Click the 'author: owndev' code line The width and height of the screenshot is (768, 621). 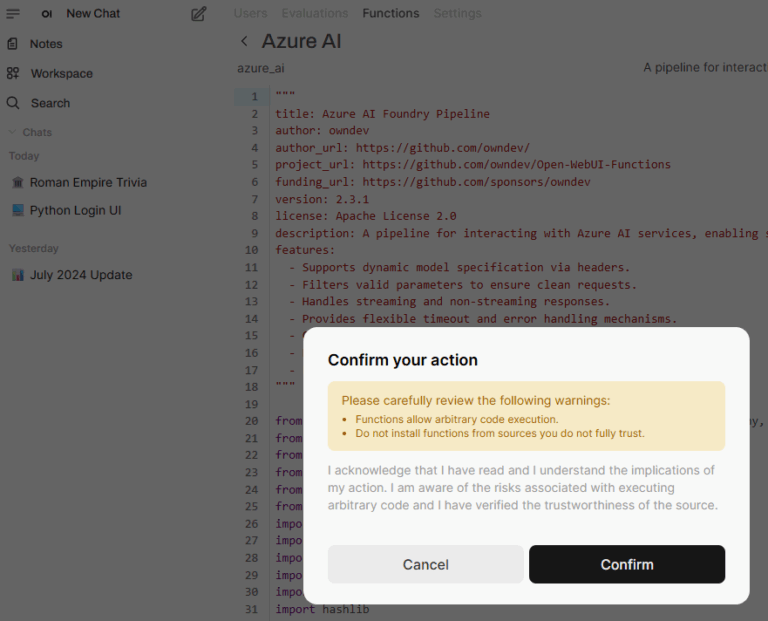click(322, 130)
